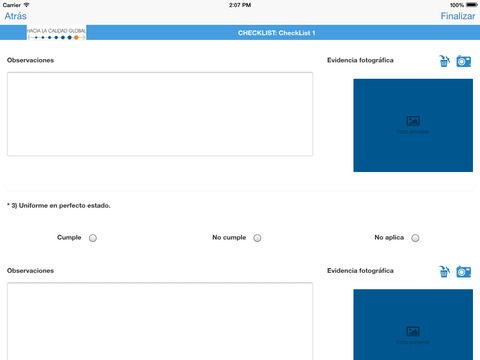Focus the lower Observaciones text box
The width and height of the screenshot is (480, 360).
tap(160, 321)
